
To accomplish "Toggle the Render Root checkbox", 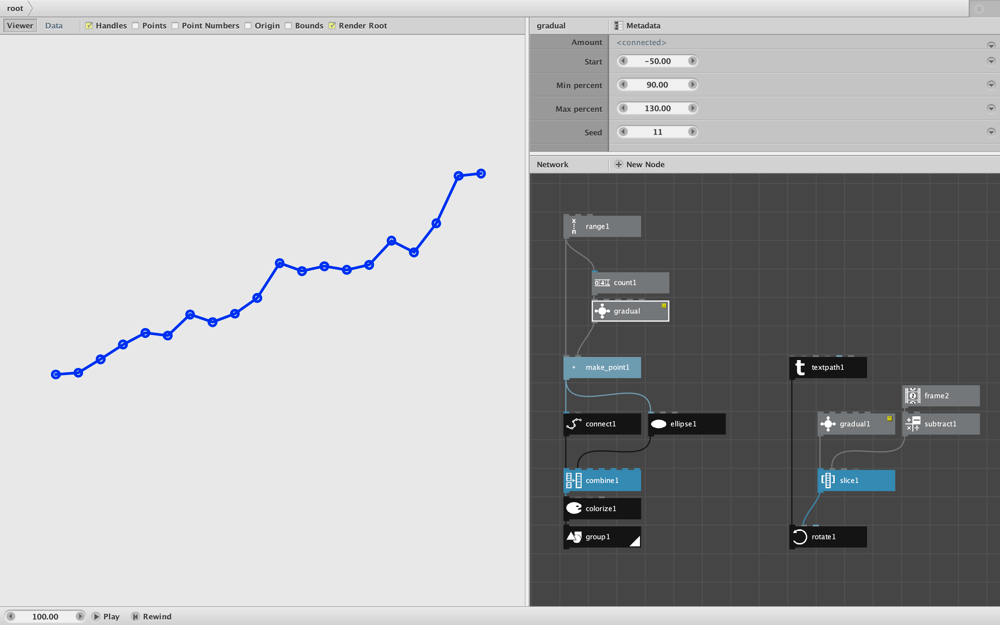I will click(332, 26).
